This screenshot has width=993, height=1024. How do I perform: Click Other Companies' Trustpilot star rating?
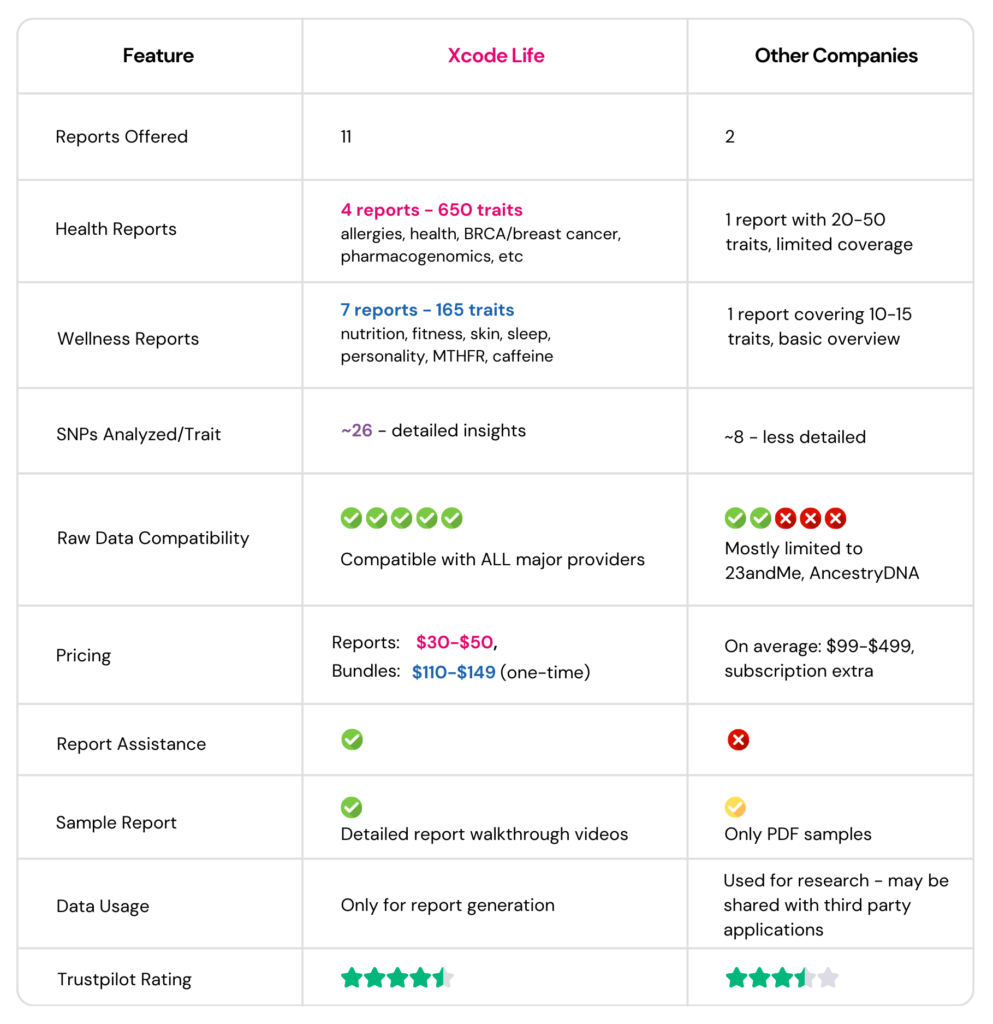(x=782, y=978)
